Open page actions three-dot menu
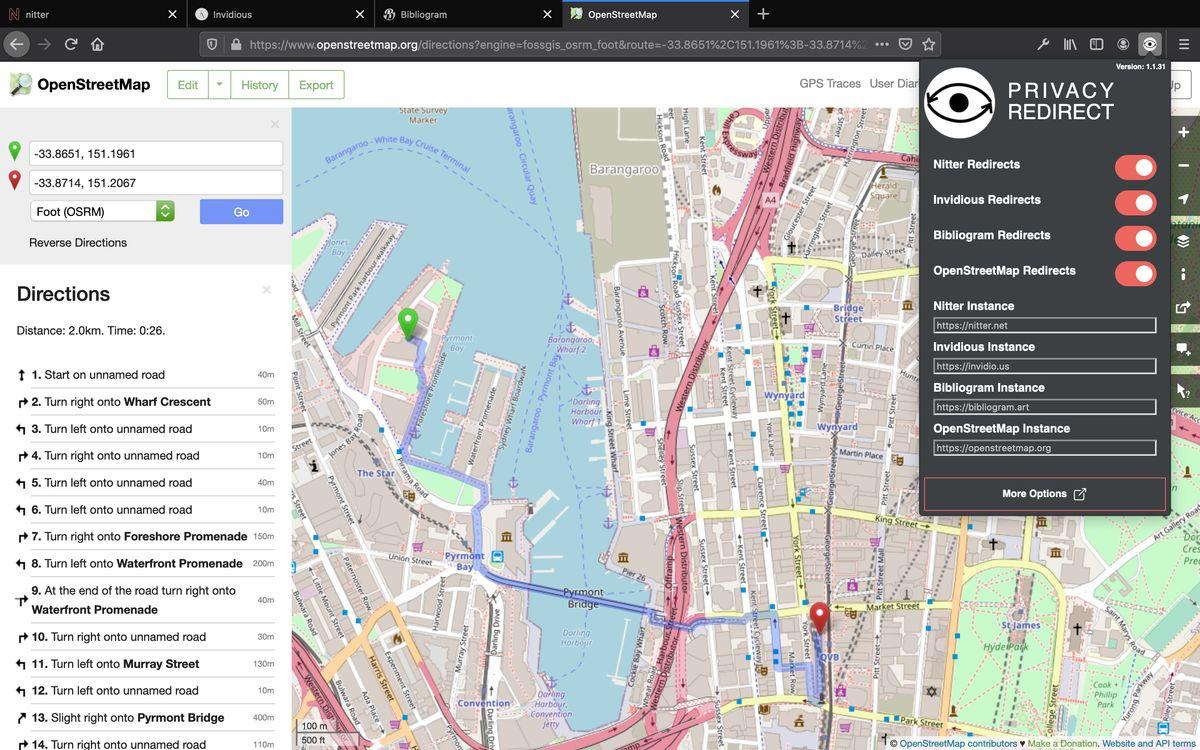 click(x=881, y=44)
